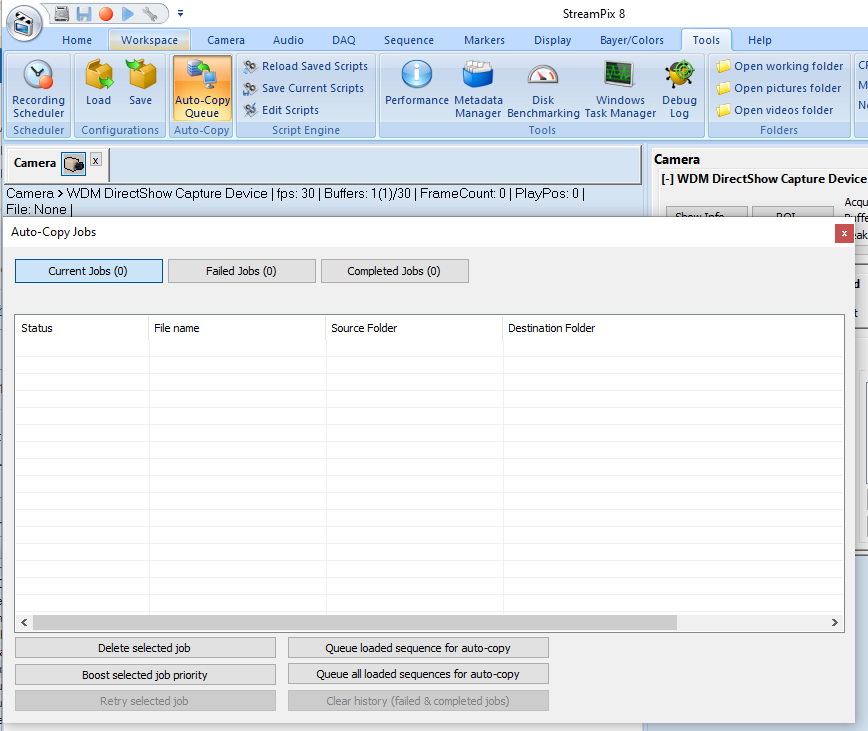This screenshot has height=731, width=868.
Task: Switch to the Sequence ribbon tab
Action: [408, 40]
